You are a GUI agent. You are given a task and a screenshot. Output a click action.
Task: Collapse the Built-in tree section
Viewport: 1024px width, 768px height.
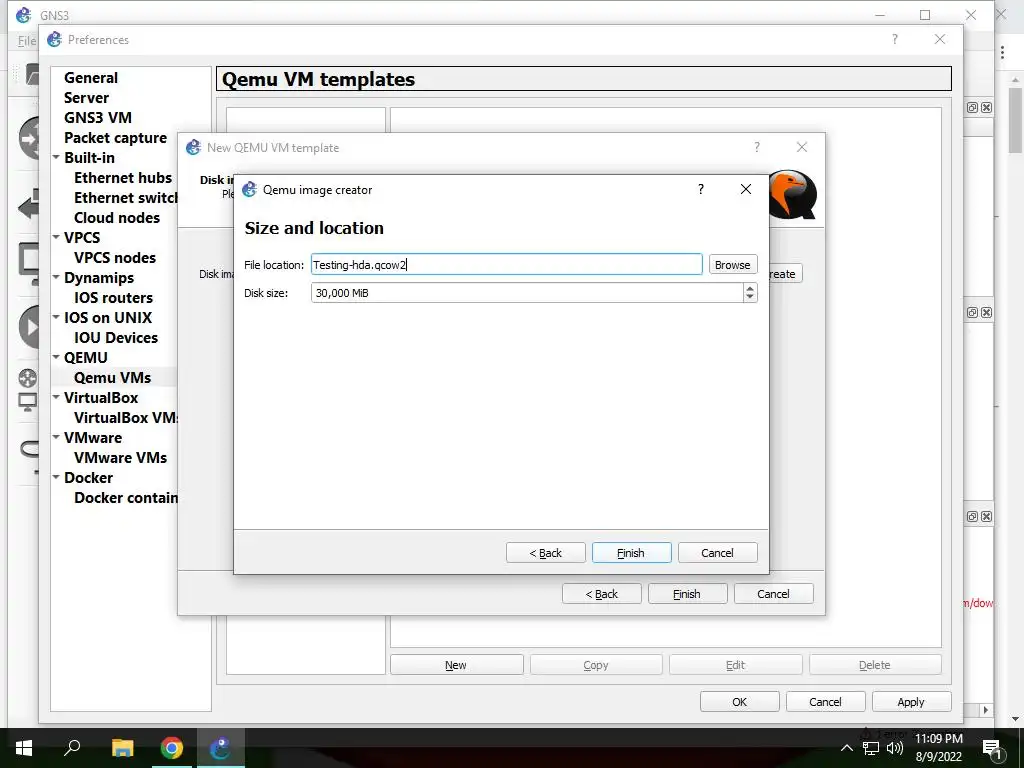(56, 157)
